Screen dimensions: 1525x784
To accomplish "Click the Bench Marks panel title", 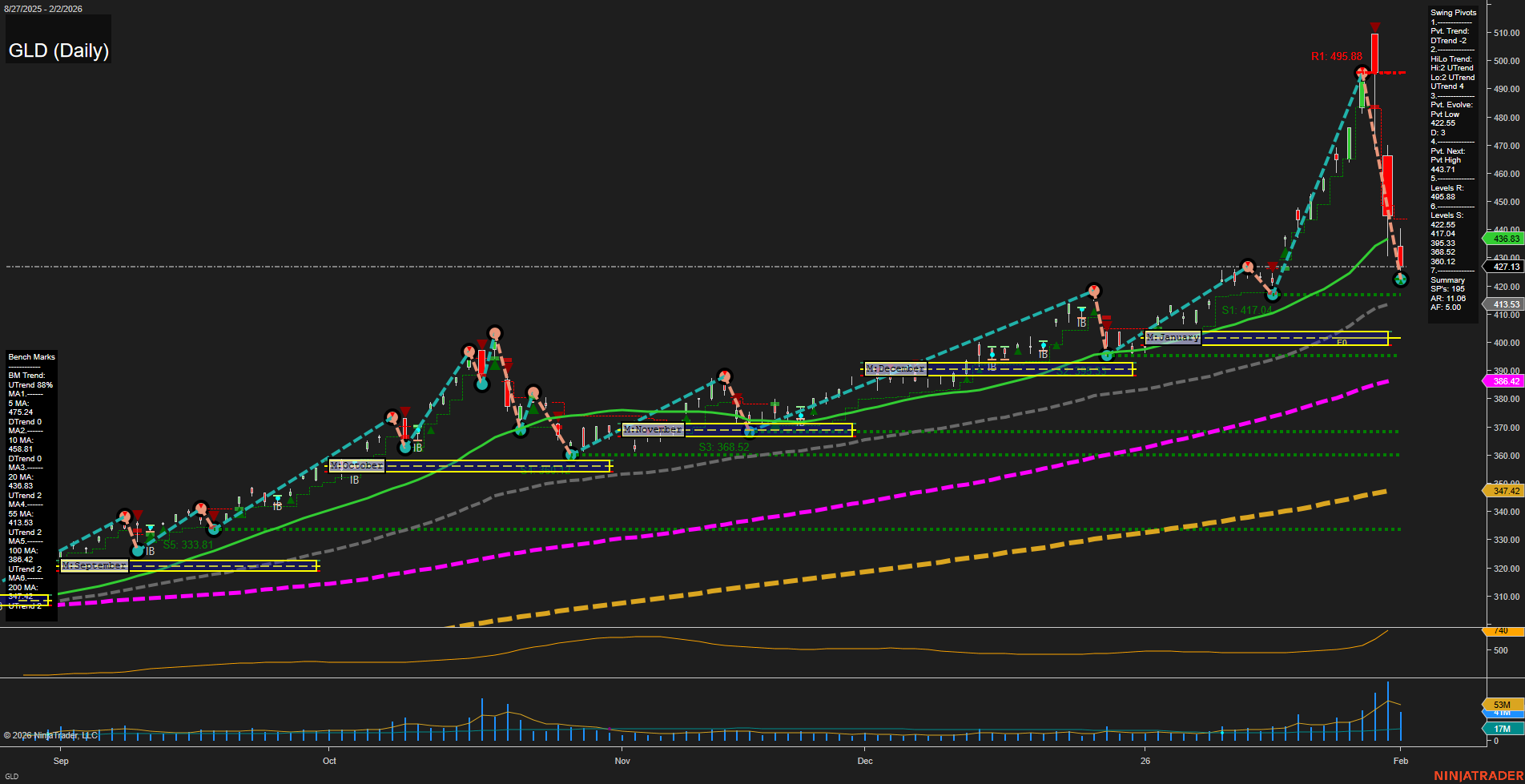I will pyautogui.click(x=30, y=356).
